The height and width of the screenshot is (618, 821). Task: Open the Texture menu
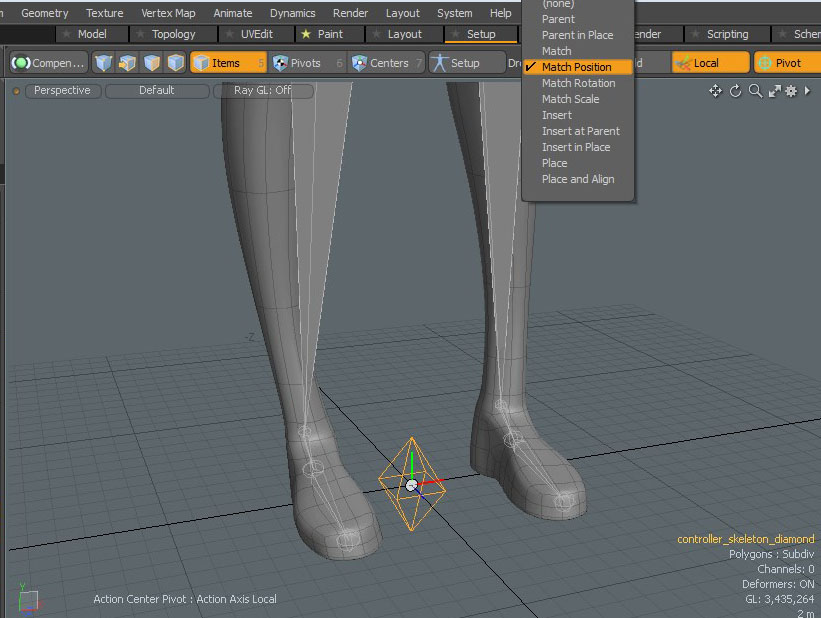[105, 13]
